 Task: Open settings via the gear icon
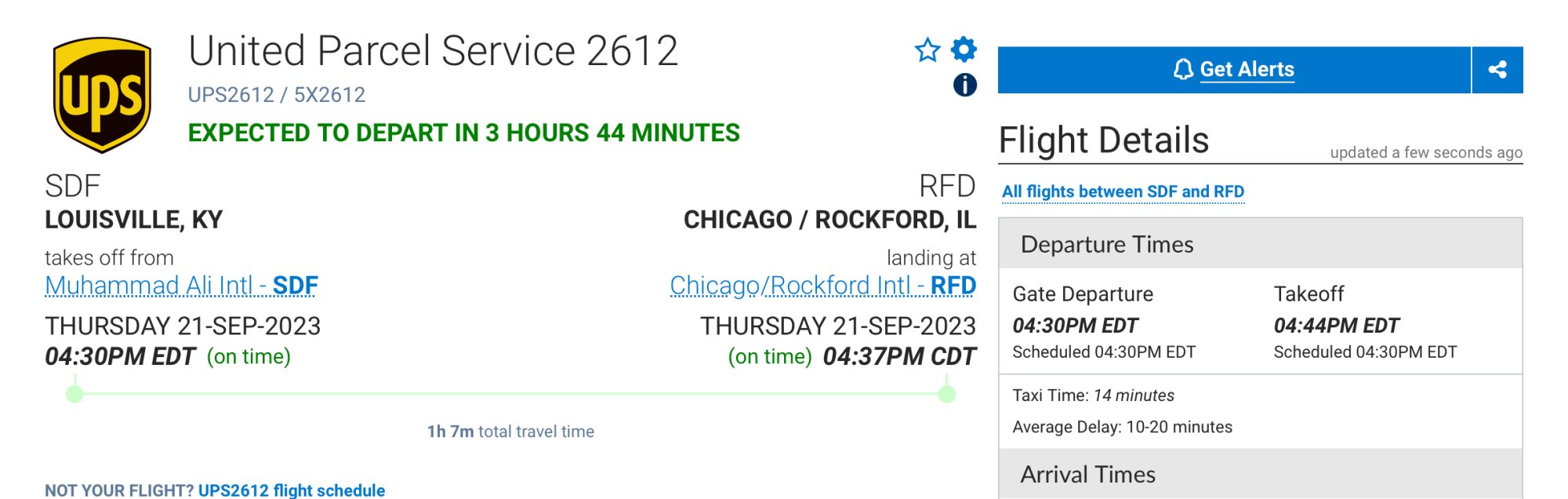coord(964,49)
